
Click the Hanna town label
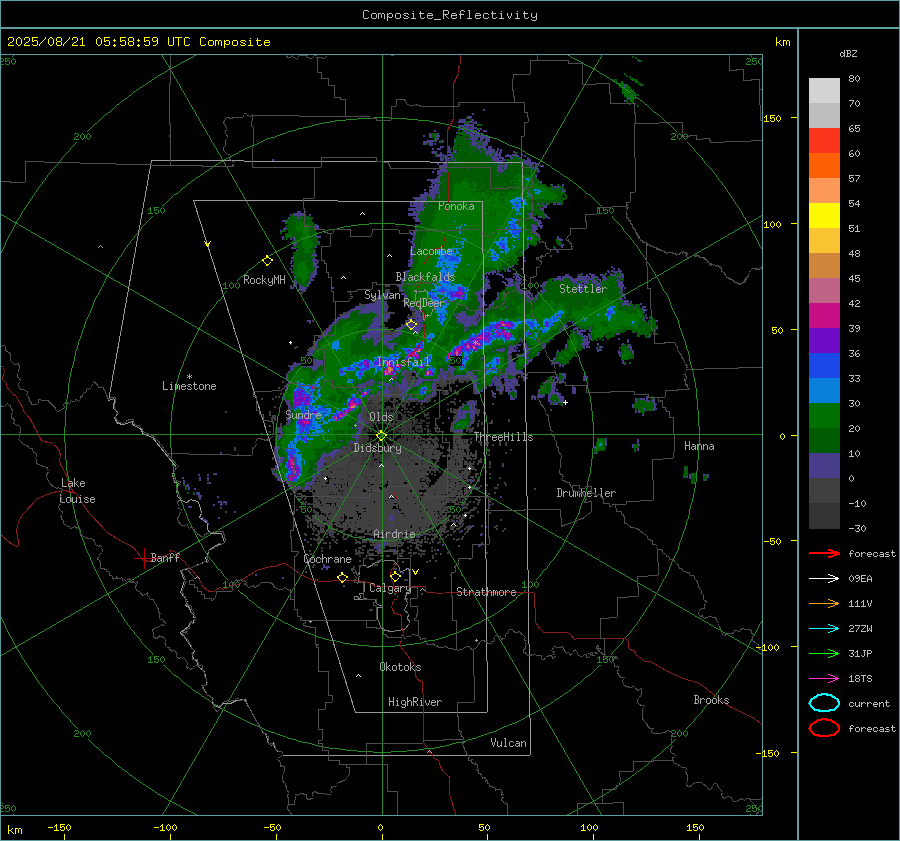pos(699,446)
